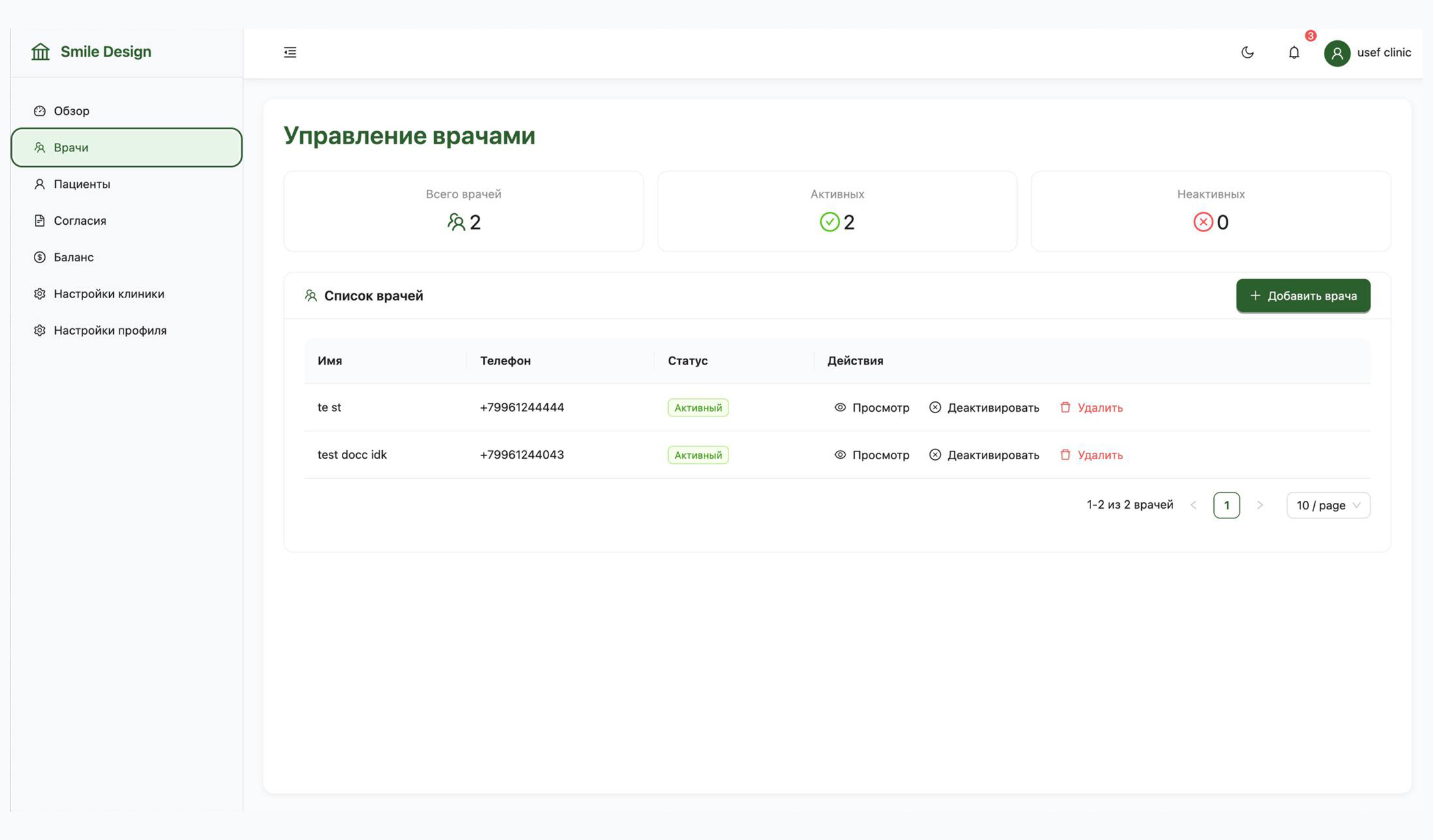1433x840 pixels.
Task: Click the user avatar icon
Action: 1337,53
